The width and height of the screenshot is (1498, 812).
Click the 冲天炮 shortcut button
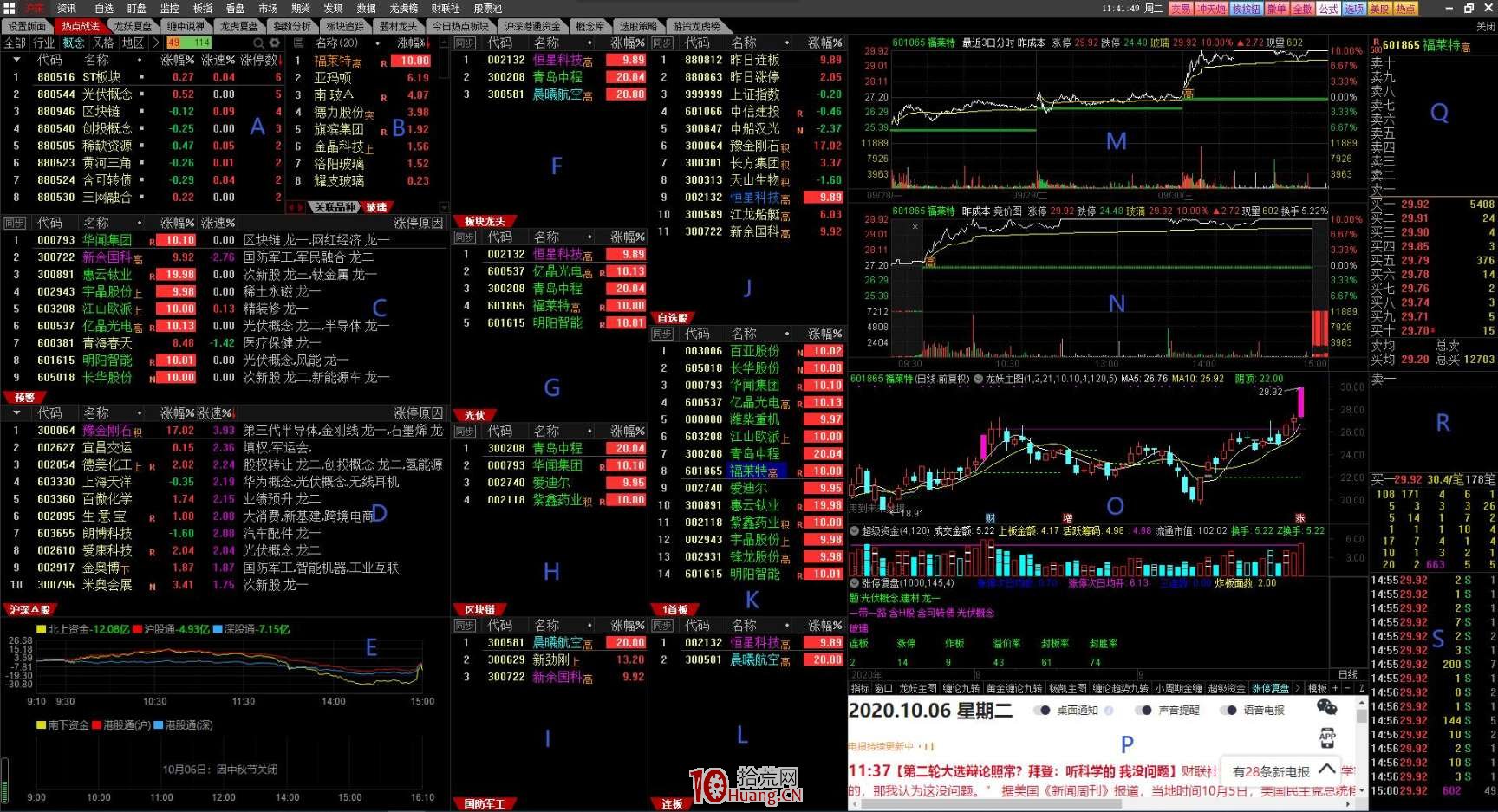tap(1211, 9)
